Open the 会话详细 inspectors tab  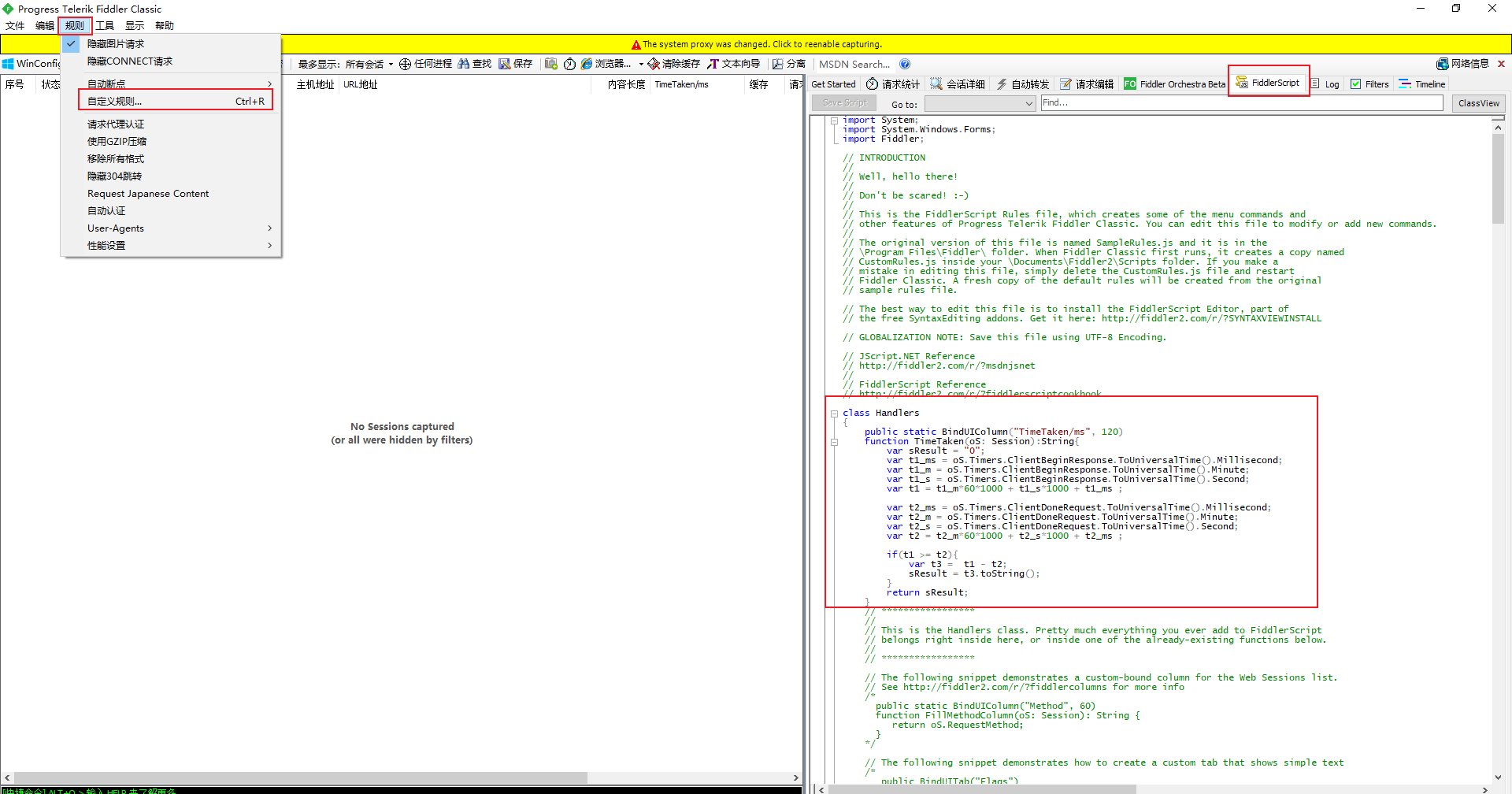(958, 84)
